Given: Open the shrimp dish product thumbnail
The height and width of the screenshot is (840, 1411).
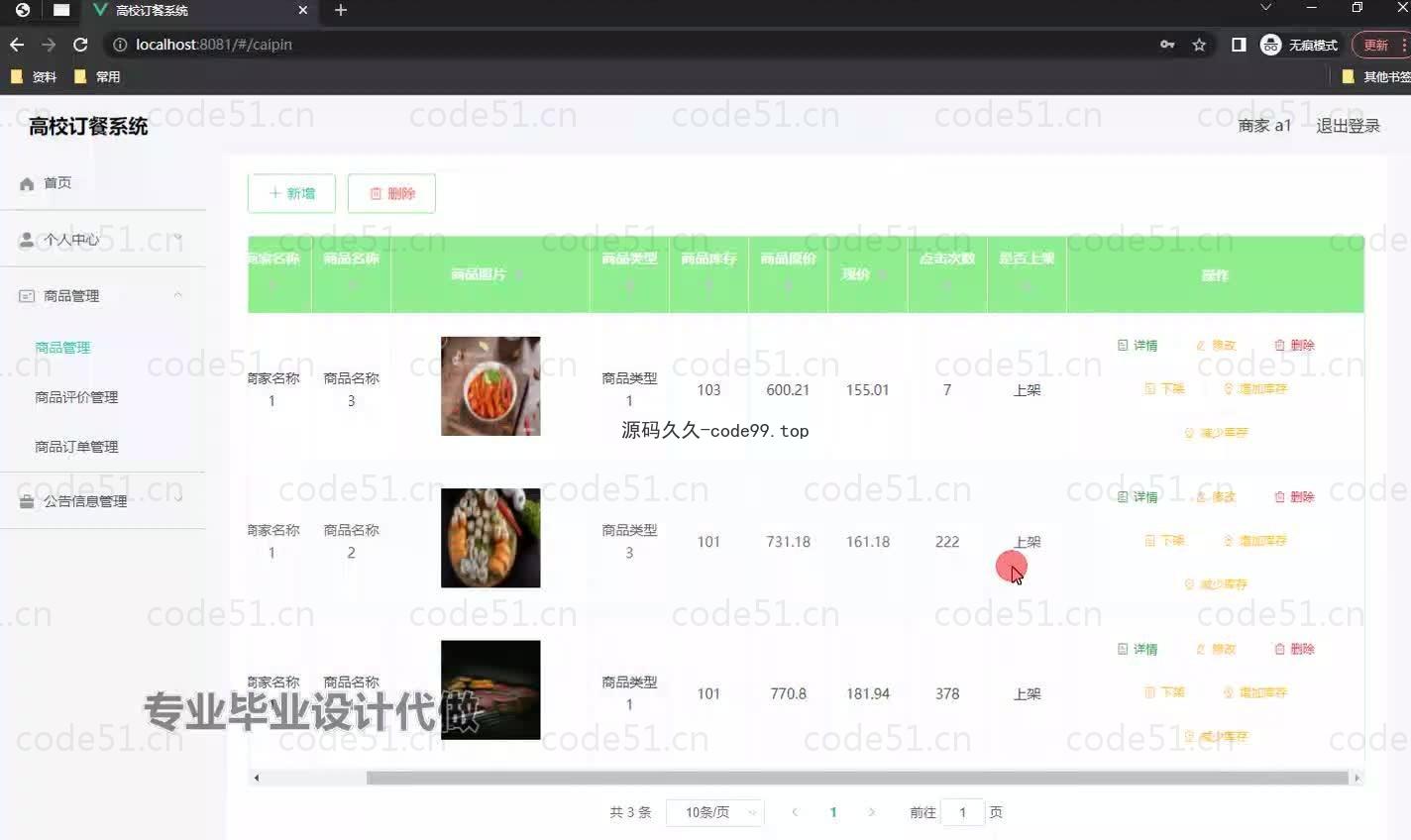Looking at the screenshot, I should 490,386.
